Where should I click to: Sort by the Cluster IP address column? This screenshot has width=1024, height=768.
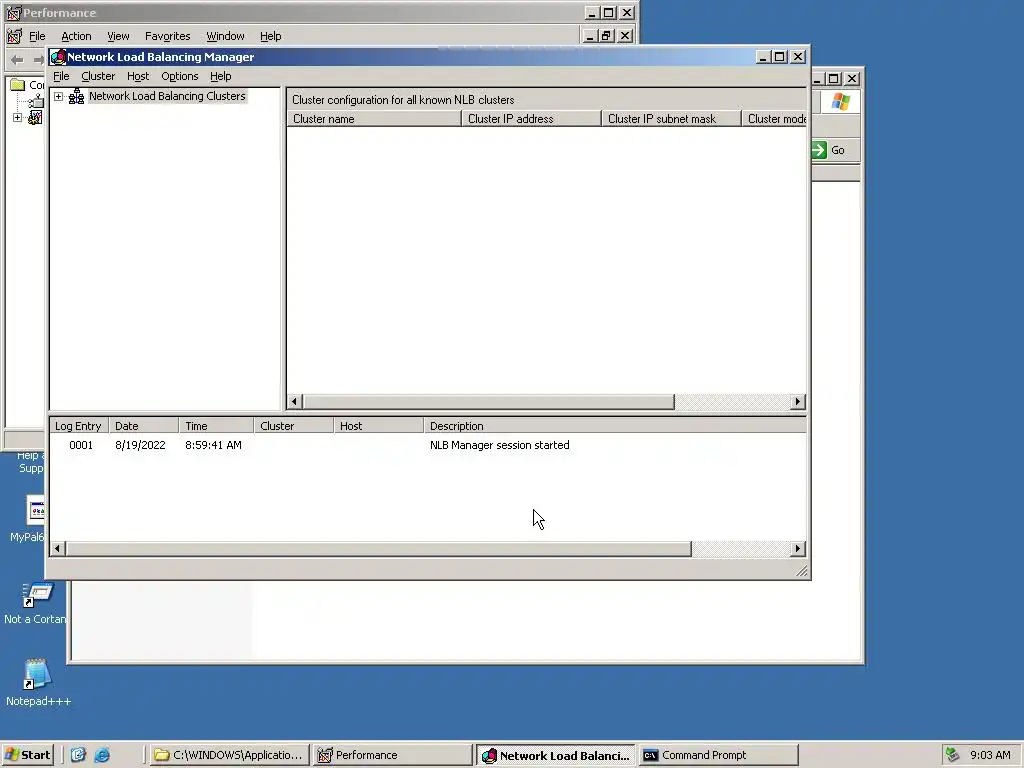[x=531, y=119]
